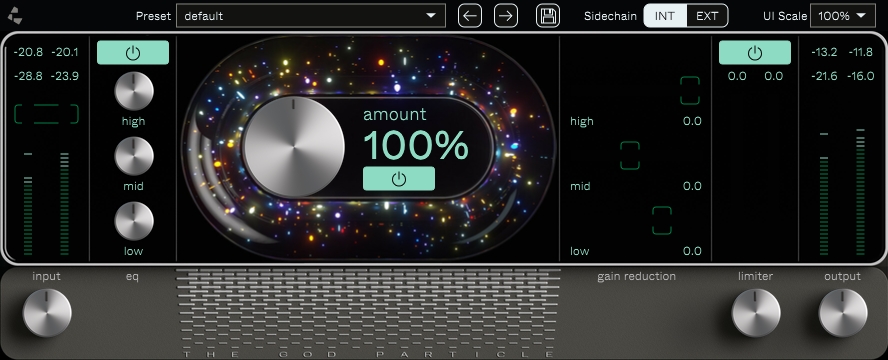Click the input level reading -28.8
The image size is (888, 360).
pos(28,76)
